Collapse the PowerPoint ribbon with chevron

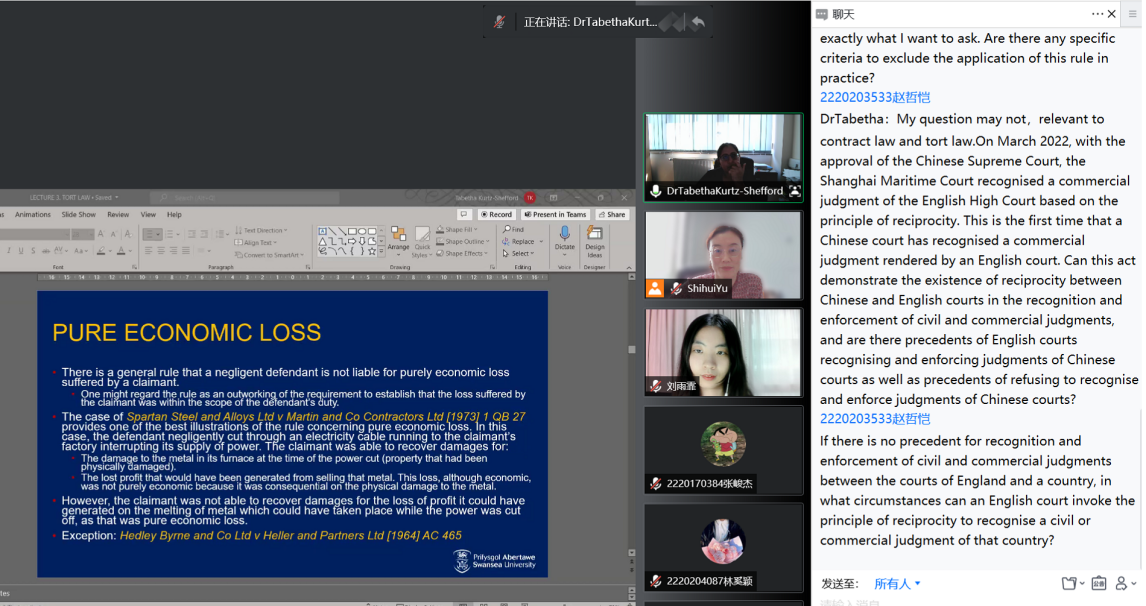coord(629,268)
